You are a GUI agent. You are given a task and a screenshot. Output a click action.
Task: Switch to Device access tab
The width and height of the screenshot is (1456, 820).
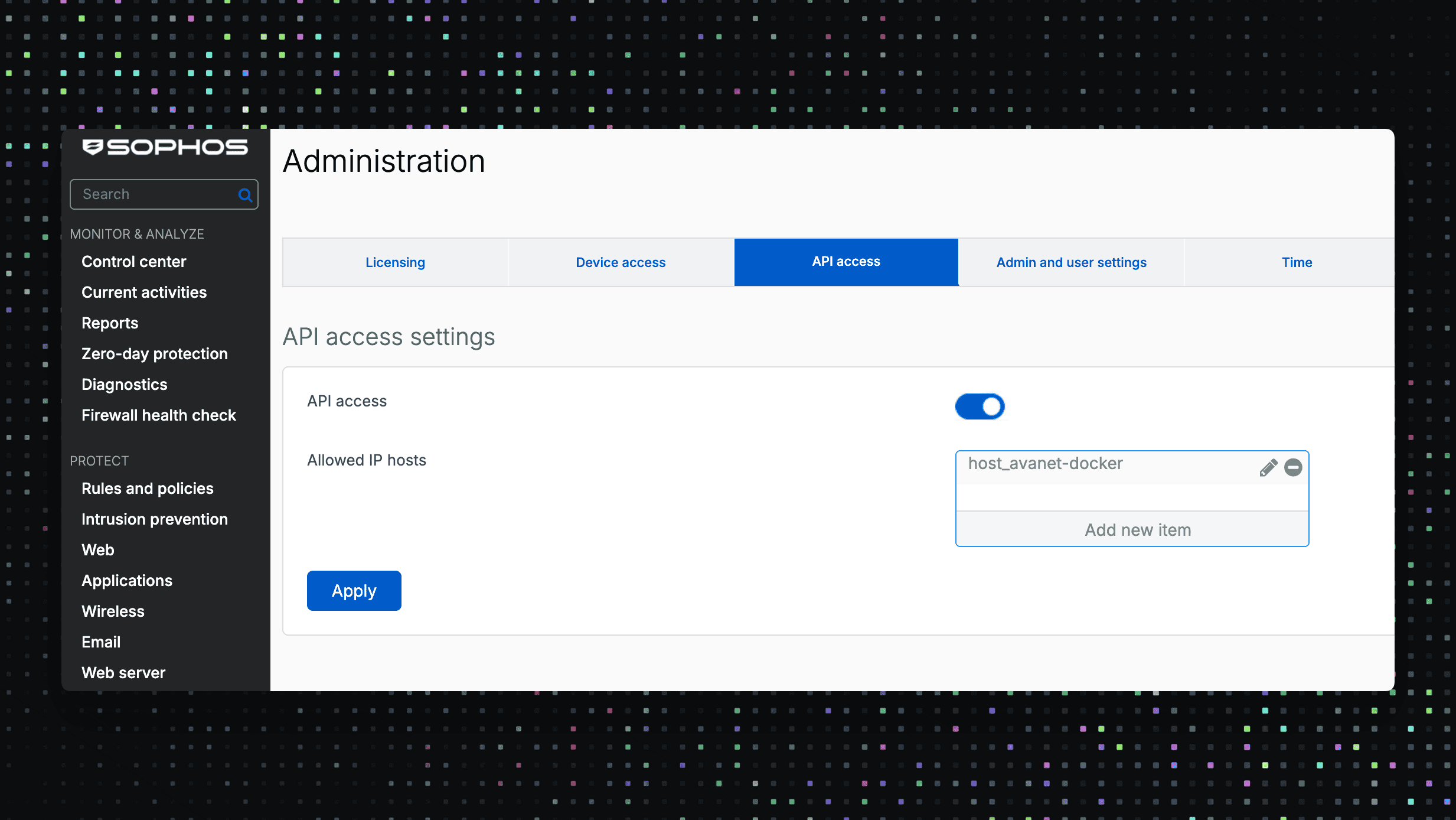[x=621, y=262]
